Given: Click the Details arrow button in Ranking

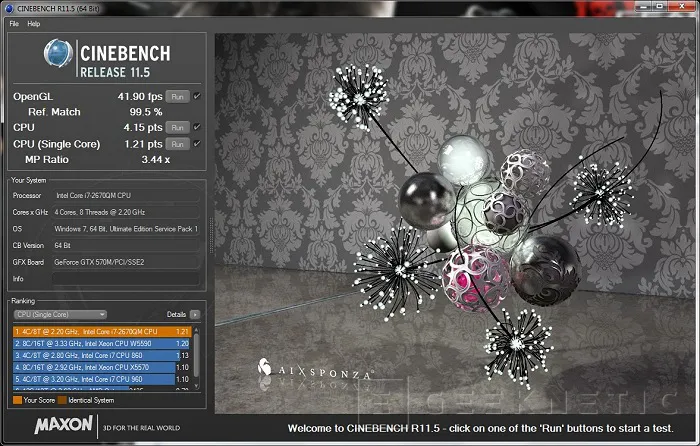Looking at the screenshot, I should [x=195, y=314].
